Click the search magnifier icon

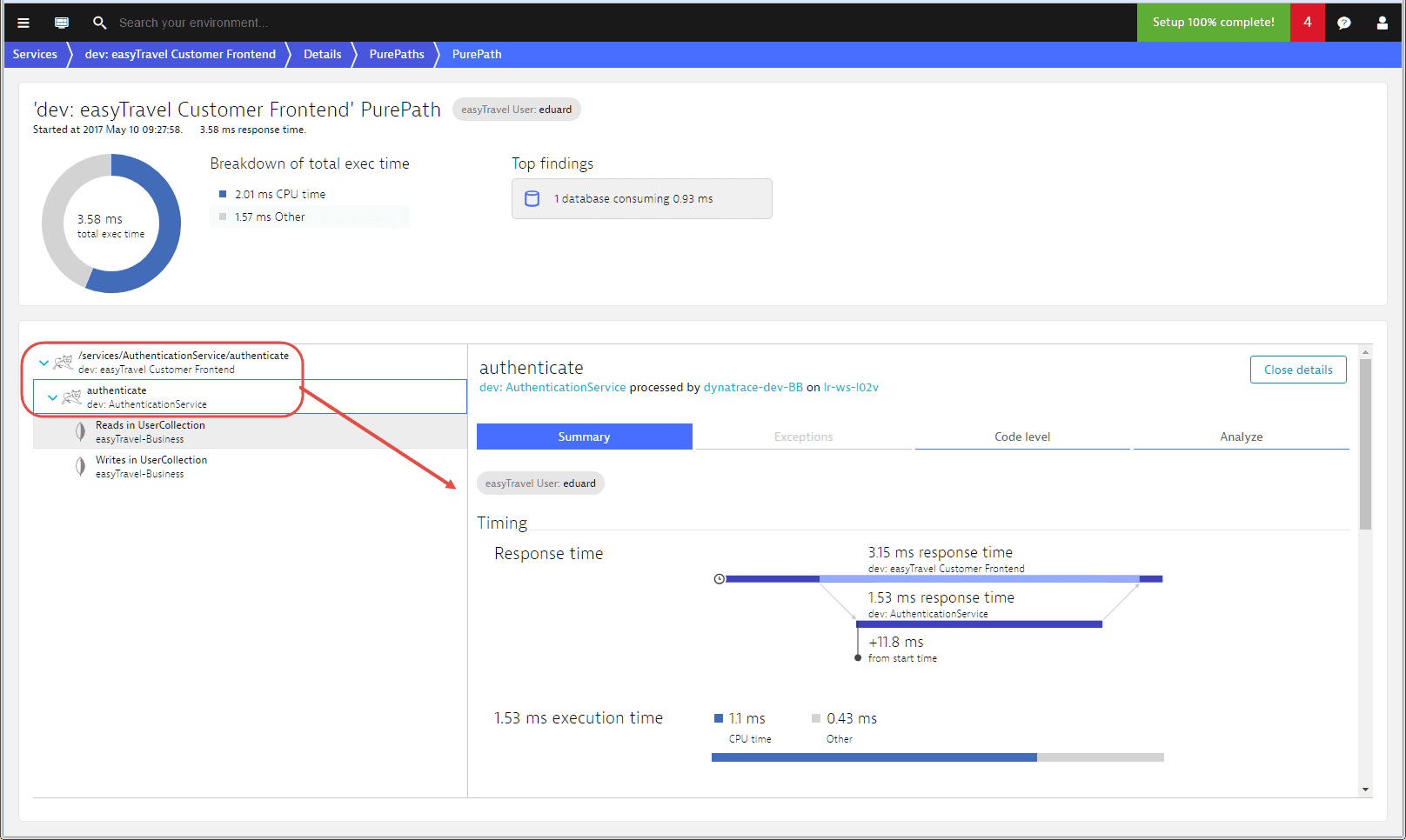(99, 23)
